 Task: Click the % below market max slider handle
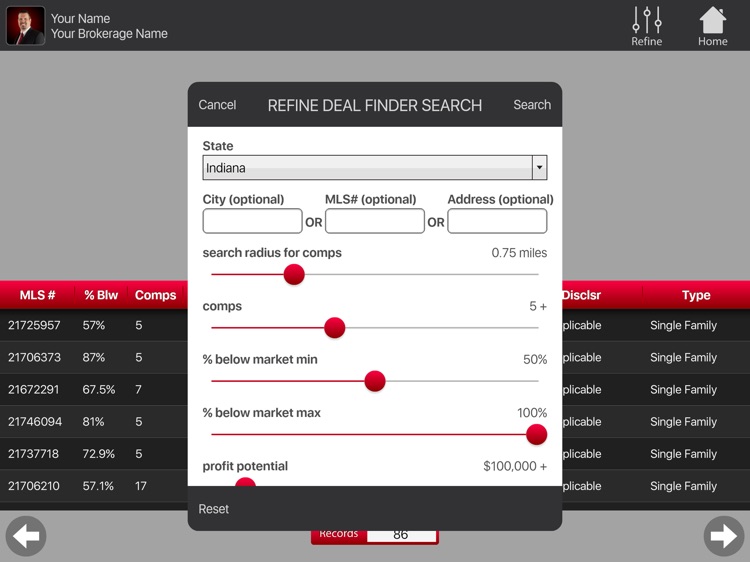[x=536, y=434]
